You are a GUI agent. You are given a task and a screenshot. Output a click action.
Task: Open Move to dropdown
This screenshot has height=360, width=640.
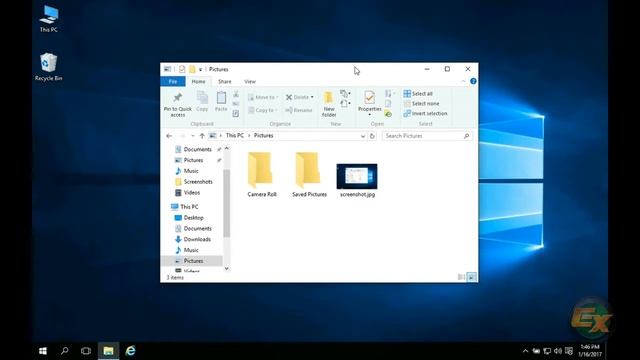pyautogui.click(x=263, y=97)
